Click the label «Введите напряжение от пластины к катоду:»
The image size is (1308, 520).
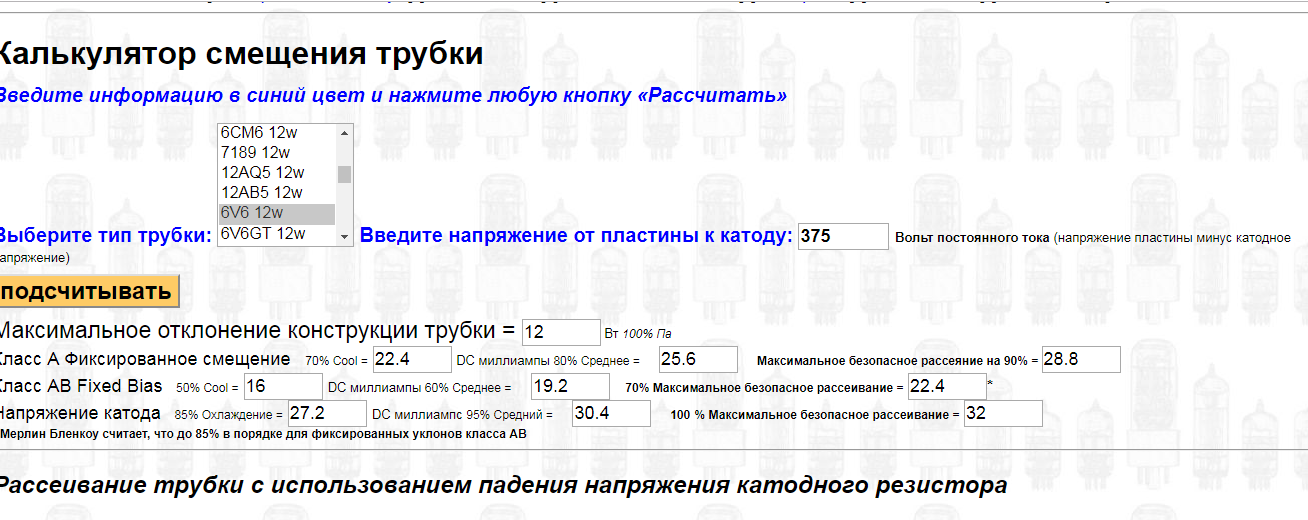pyautogui.click(x=576, y=236)
